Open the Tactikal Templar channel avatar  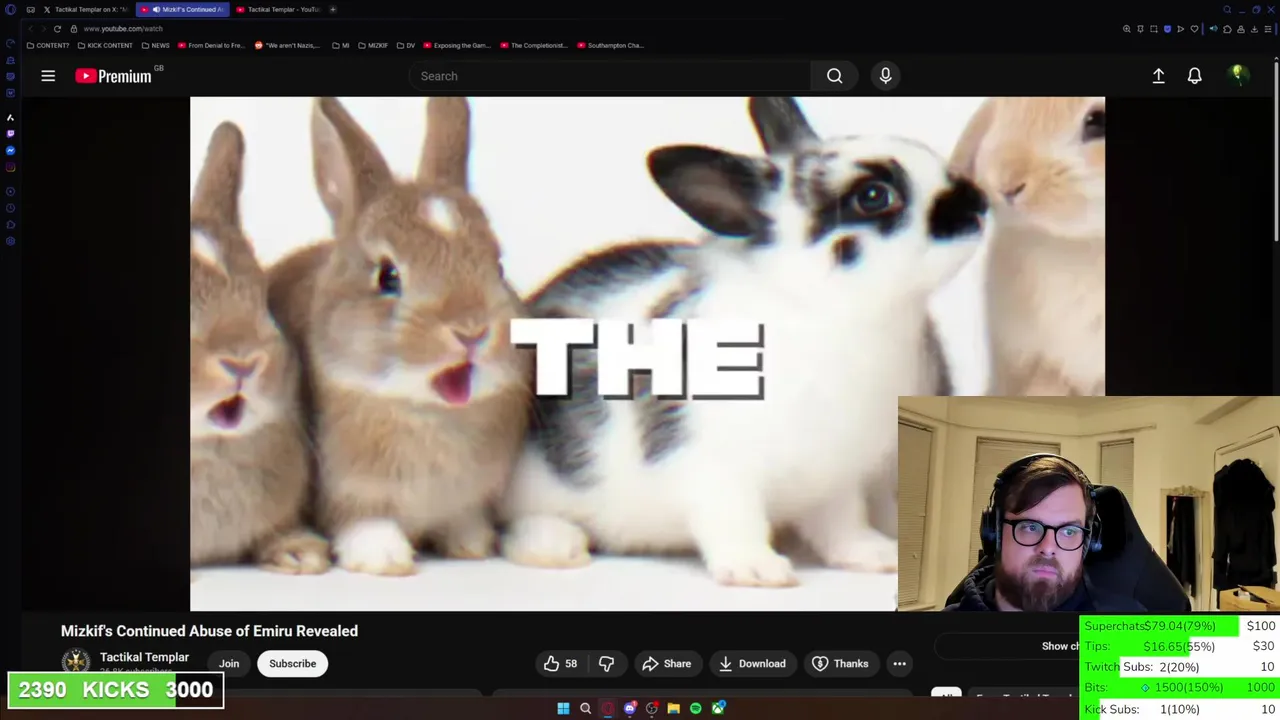(x=76, y=663)
